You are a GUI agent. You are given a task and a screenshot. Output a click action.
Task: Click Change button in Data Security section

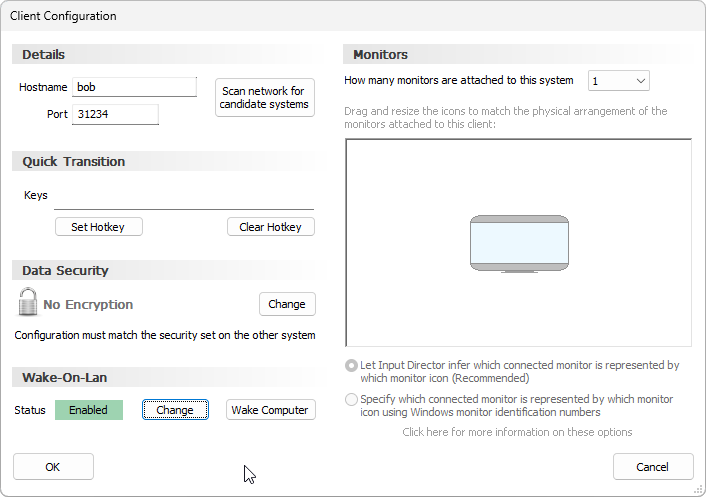click(287, 304)
